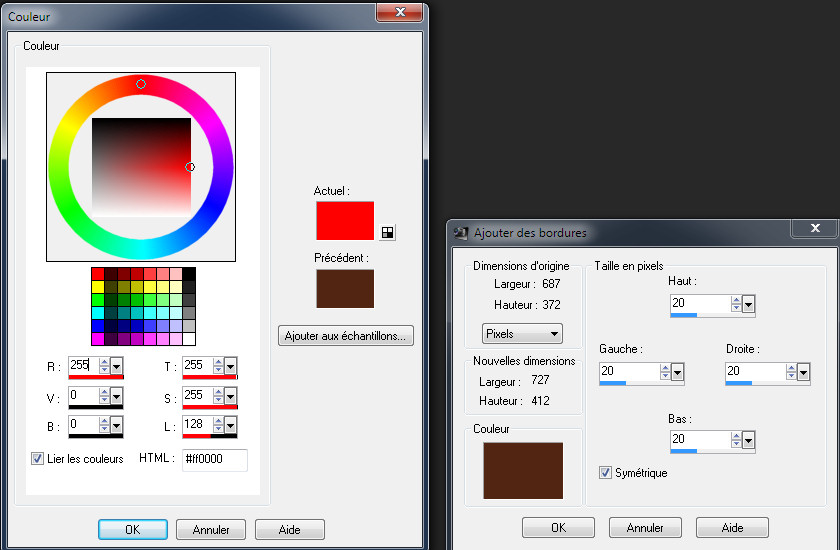840x550 pixels.
Task: Click the saturation-lightness square in color wheel
Action: (x=140, y=166)
